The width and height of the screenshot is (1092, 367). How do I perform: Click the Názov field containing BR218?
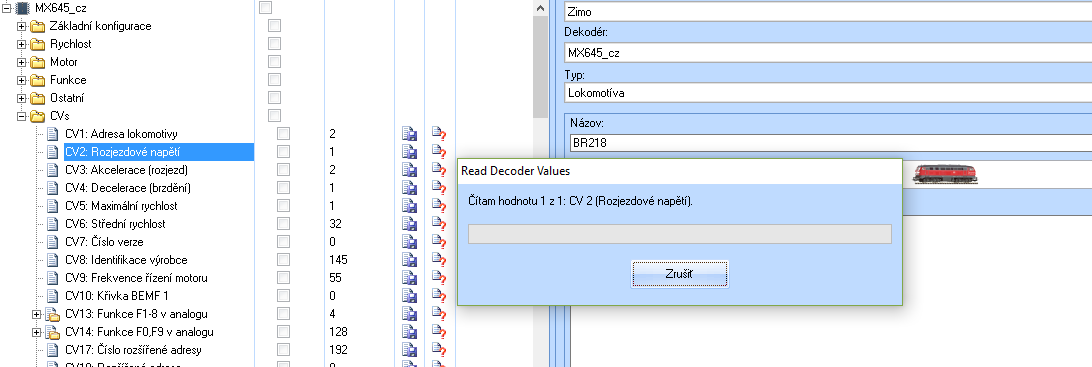click(829, 143)
